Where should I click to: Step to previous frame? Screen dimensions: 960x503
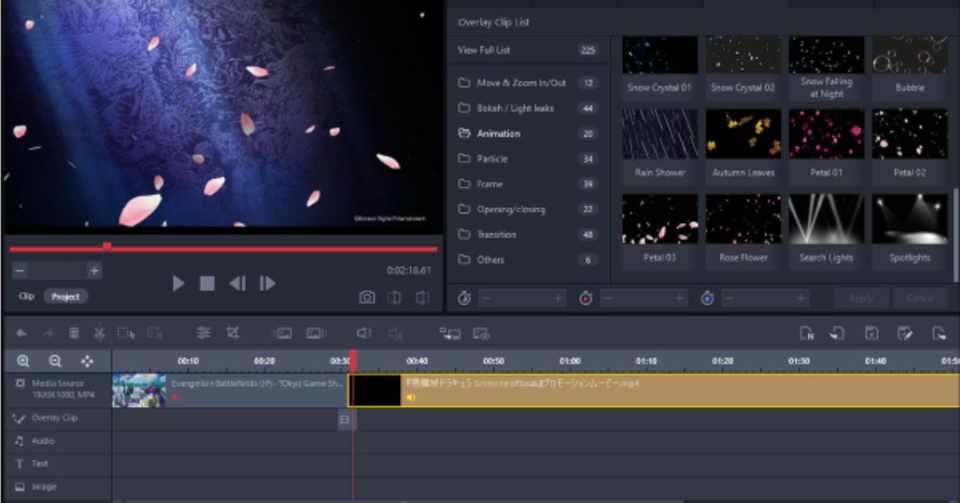click(x=237, y=283)
